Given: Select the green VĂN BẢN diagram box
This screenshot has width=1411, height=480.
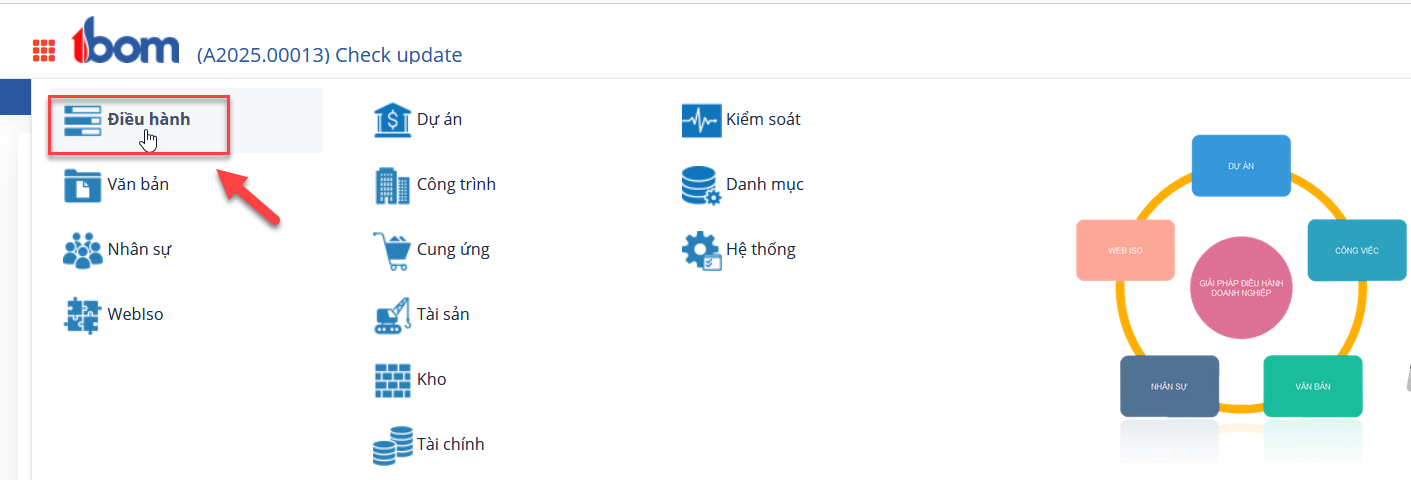Looking at the screenshot, I should coord(1313,386).
